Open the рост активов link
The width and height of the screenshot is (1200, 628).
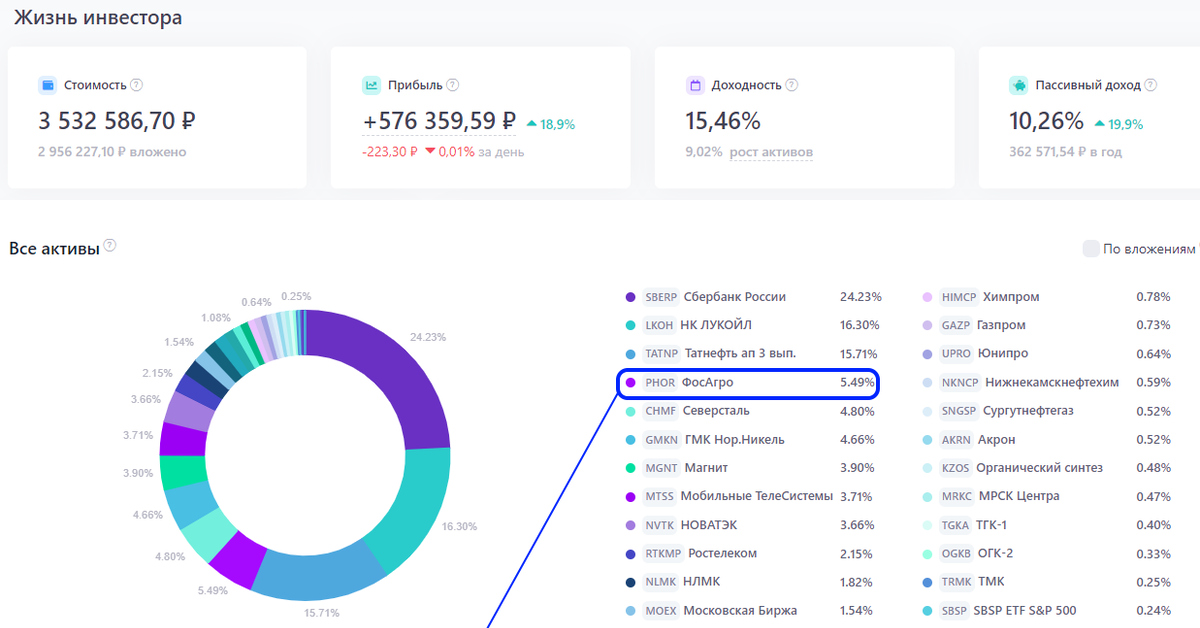(x=769, y=153)
